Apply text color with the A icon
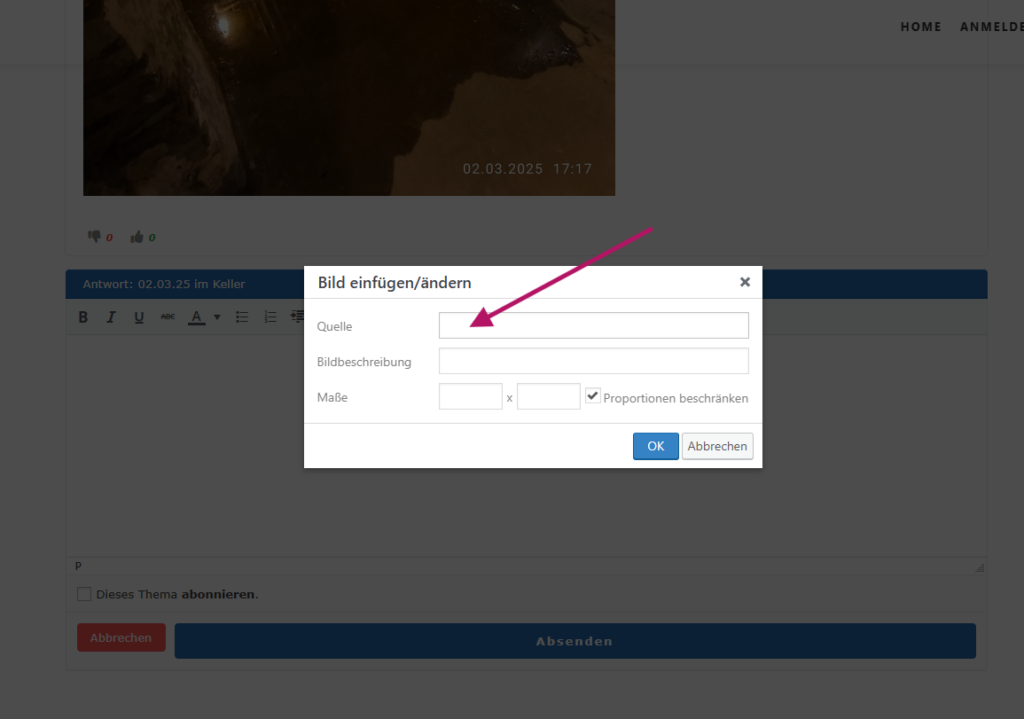Screen dimensions: 1024x719 tap(197, 317)
